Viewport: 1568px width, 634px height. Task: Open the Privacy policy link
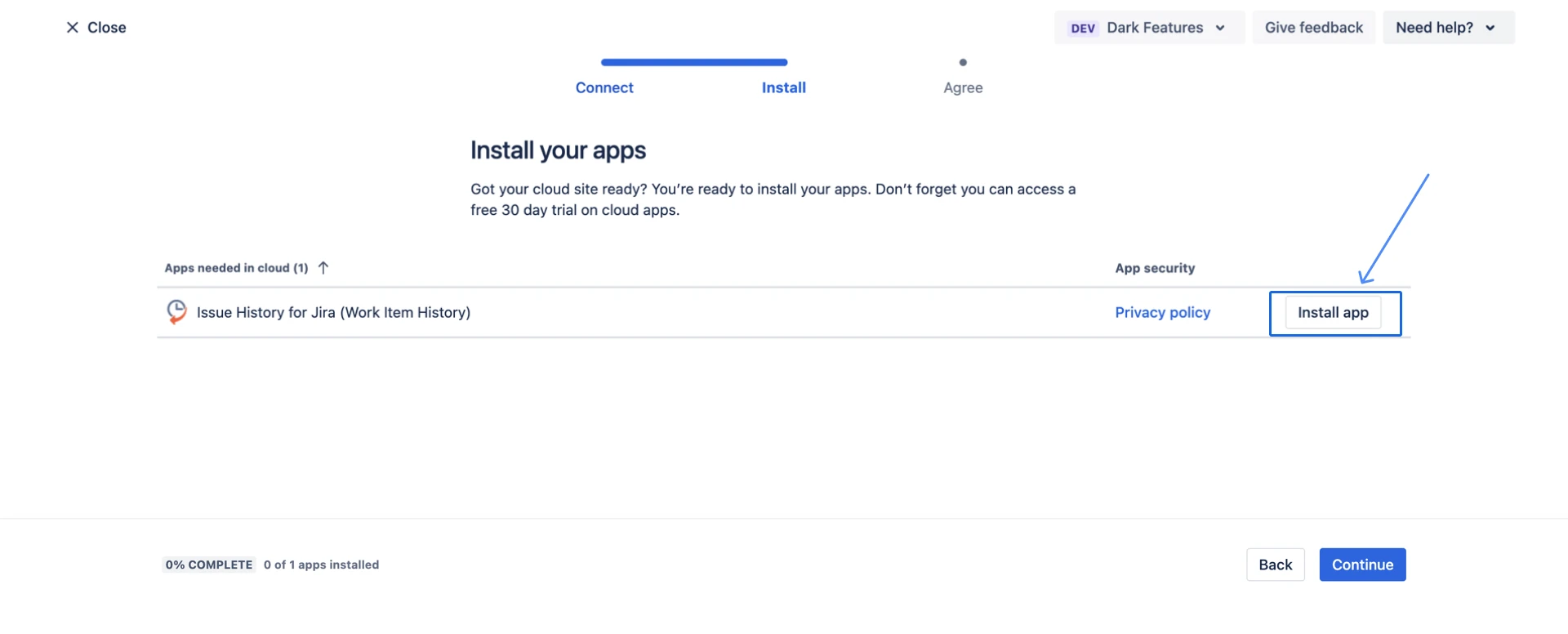1162,312
